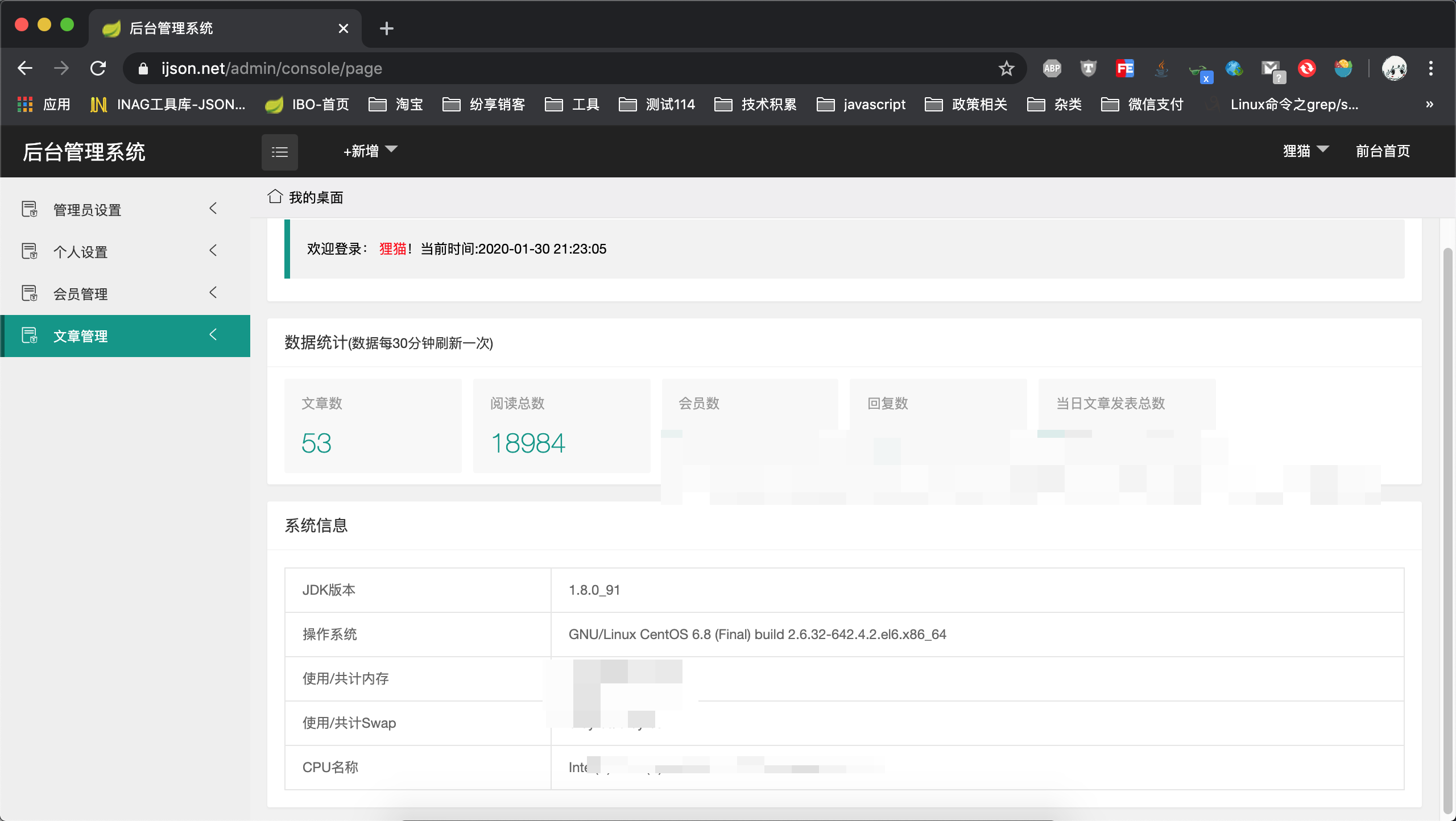Click the 前台首页 link
The width and height of the screenshot is (1456, 821).
click(1383, 151)
